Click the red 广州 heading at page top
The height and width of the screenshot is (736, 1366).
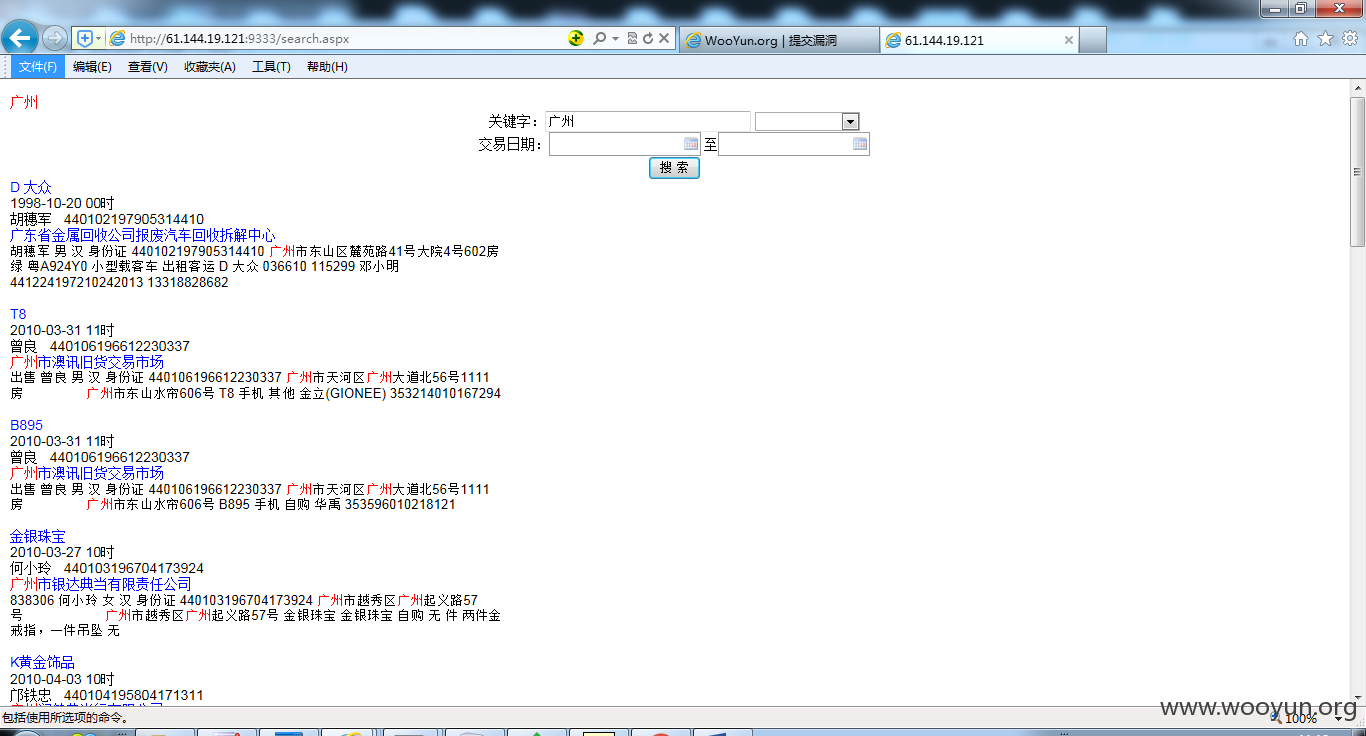(24, 102)
